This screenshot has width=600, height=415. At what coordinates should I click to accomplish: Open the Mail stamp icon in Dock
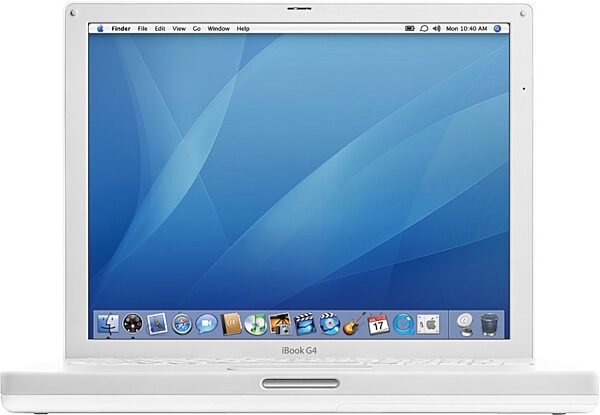pyautogui.click(x=157, y=324)
